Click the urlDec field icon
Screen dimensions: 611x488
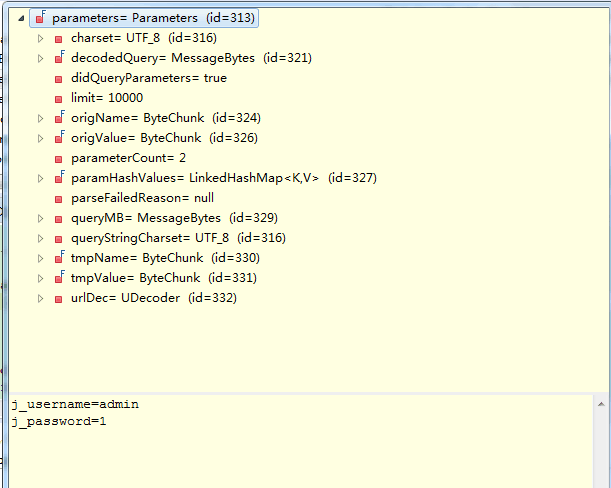point(58,299)
